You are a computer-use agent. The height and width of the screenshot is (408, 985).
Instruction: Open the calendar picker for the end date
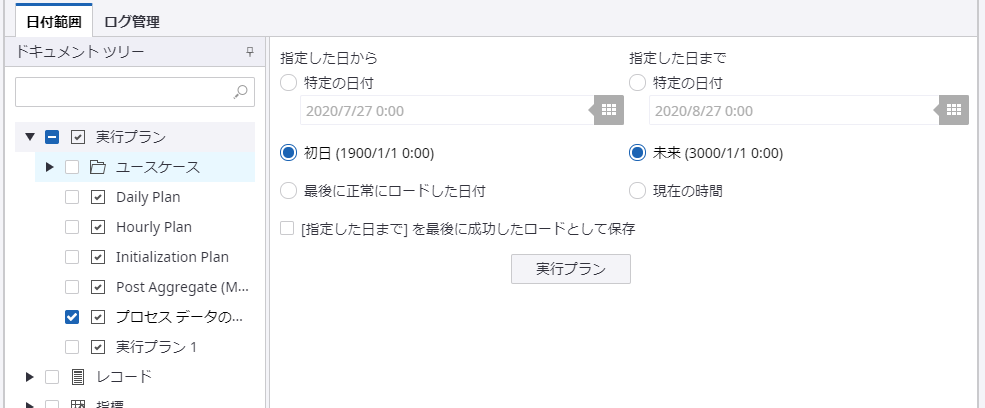(x=954, y=110)
